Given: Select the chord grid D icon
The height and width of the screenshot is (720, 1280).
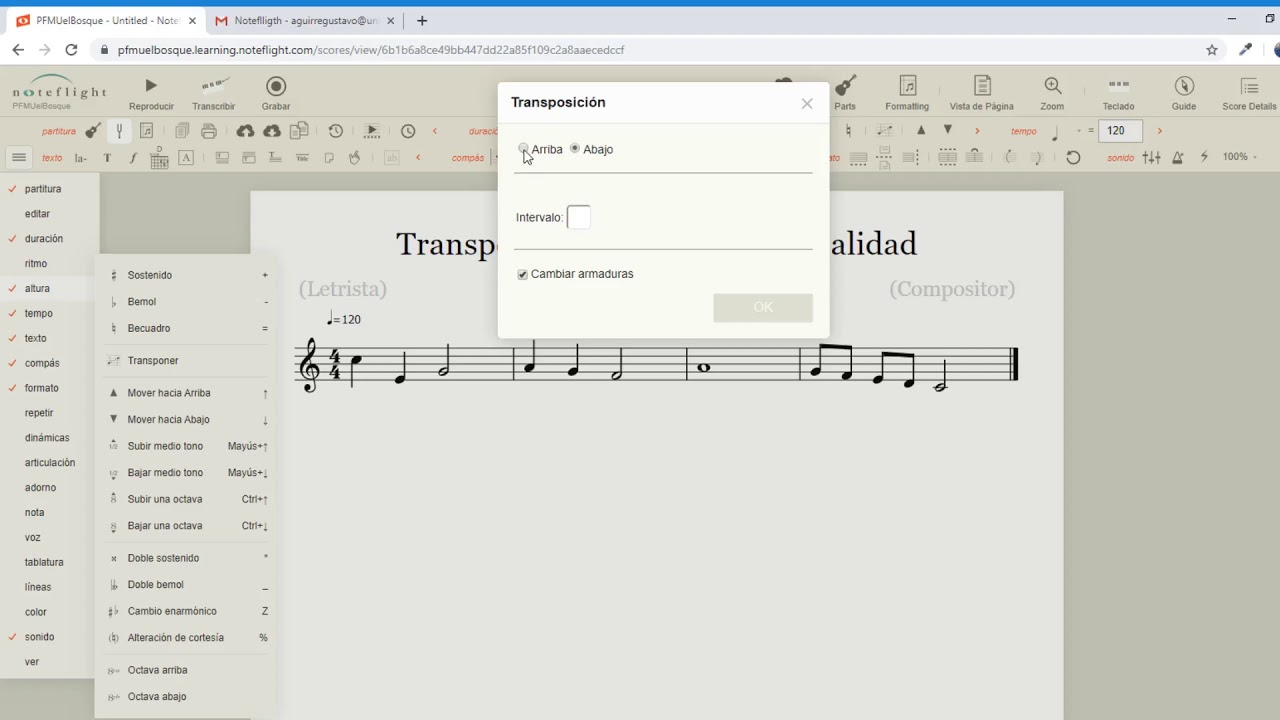Looking at the screenshot, I should click(x=159, y=157).
